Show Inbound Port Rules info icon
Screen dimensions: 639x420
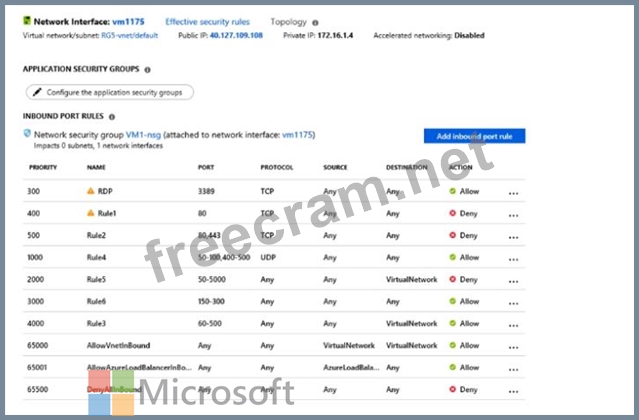112,117
